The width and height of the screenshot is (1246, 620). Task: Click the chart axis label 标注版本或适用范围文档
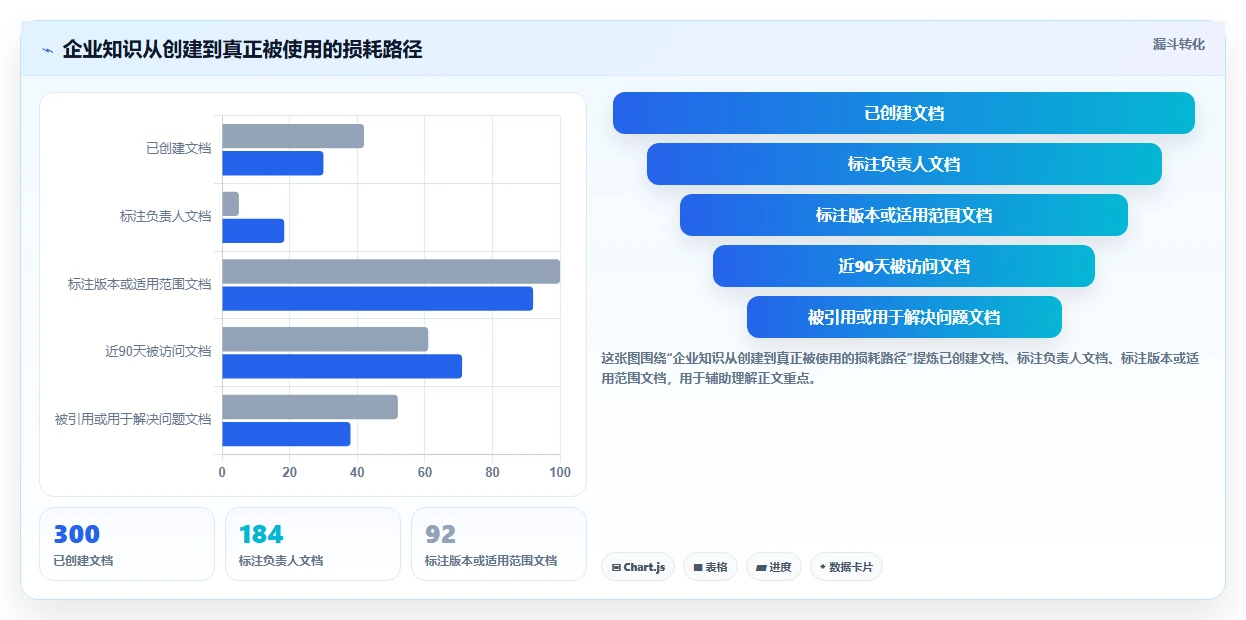point(140,284)
